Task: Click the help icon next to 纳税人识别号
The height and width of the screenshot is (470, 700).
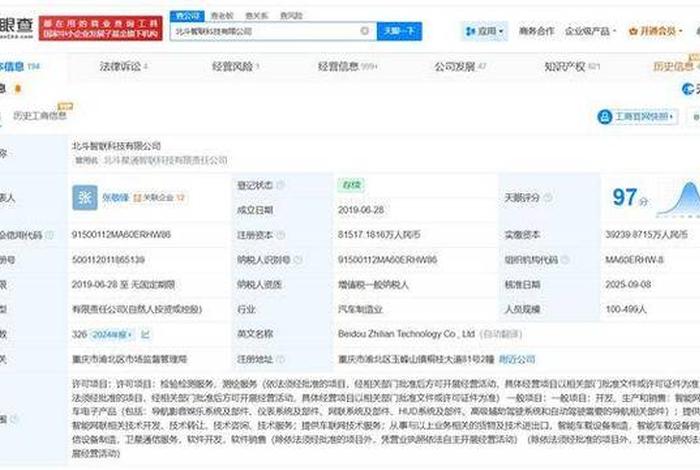Action: (298, 260)
